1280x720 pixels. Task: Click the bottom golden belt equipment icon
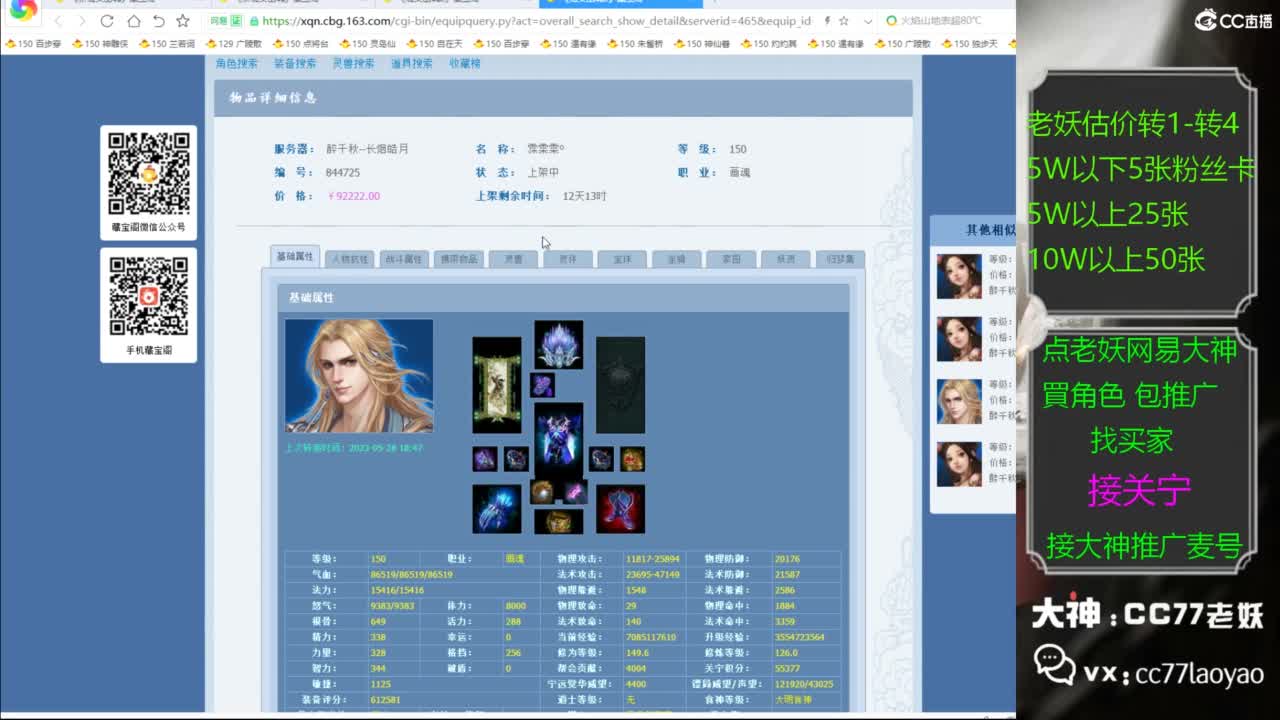[x=559, y=521]
